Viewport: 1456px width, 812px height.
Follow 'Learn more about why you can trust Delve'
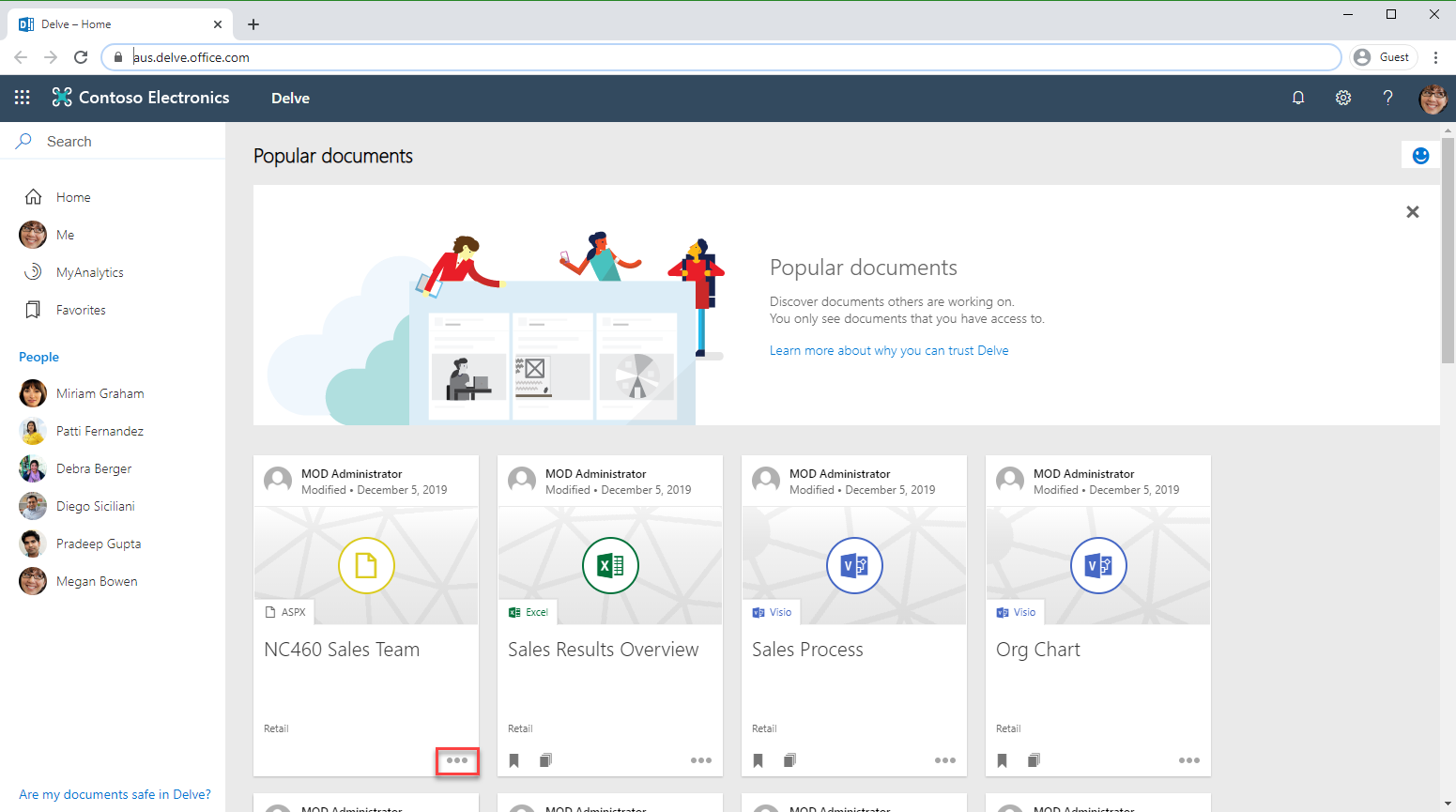click(889, 350)
